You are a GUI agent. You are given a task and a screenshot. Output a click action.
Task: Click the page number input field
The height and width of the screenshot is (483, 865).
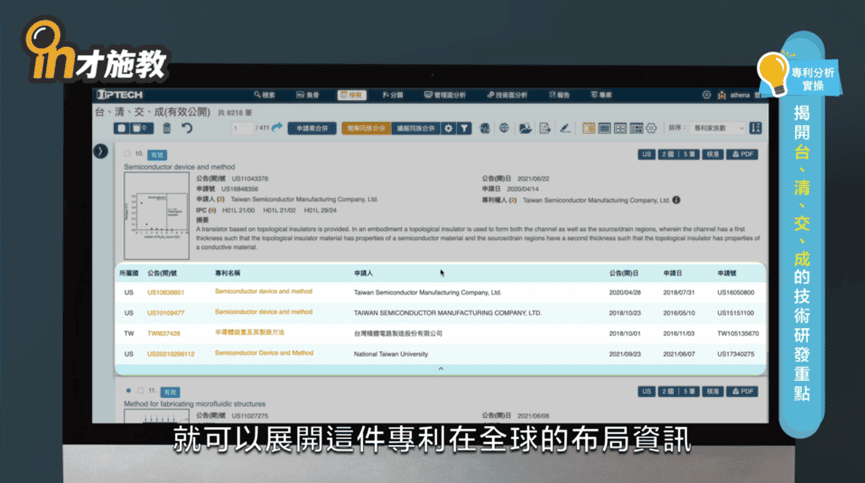point(241,128)
